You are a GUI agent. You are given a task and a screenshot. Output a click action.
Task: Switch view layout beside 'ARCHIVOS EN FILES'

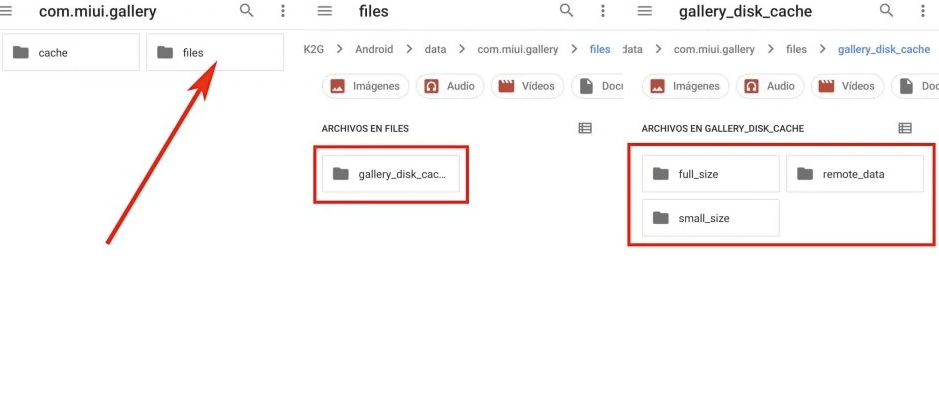[585, 128]
